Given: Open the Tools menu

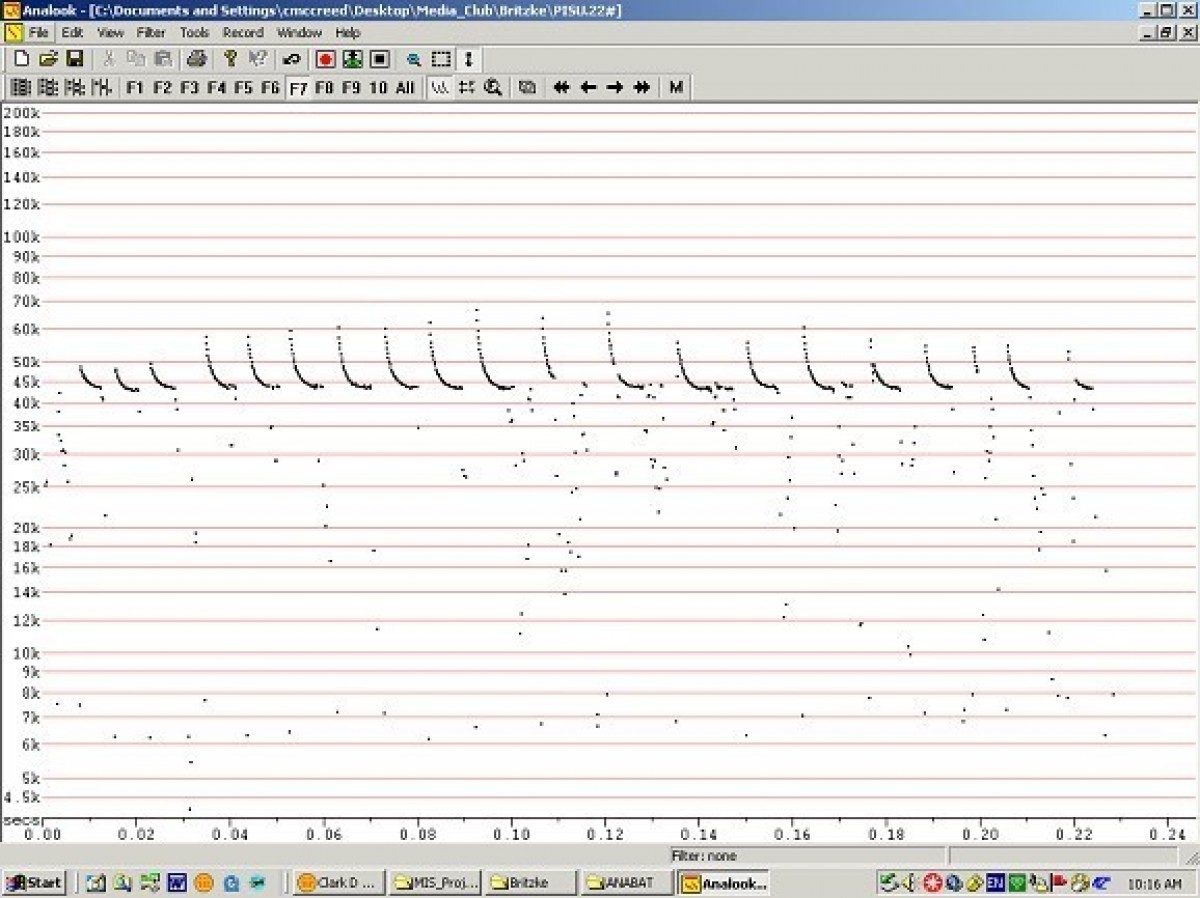Looking at the screenshot, I should (193, 32).
